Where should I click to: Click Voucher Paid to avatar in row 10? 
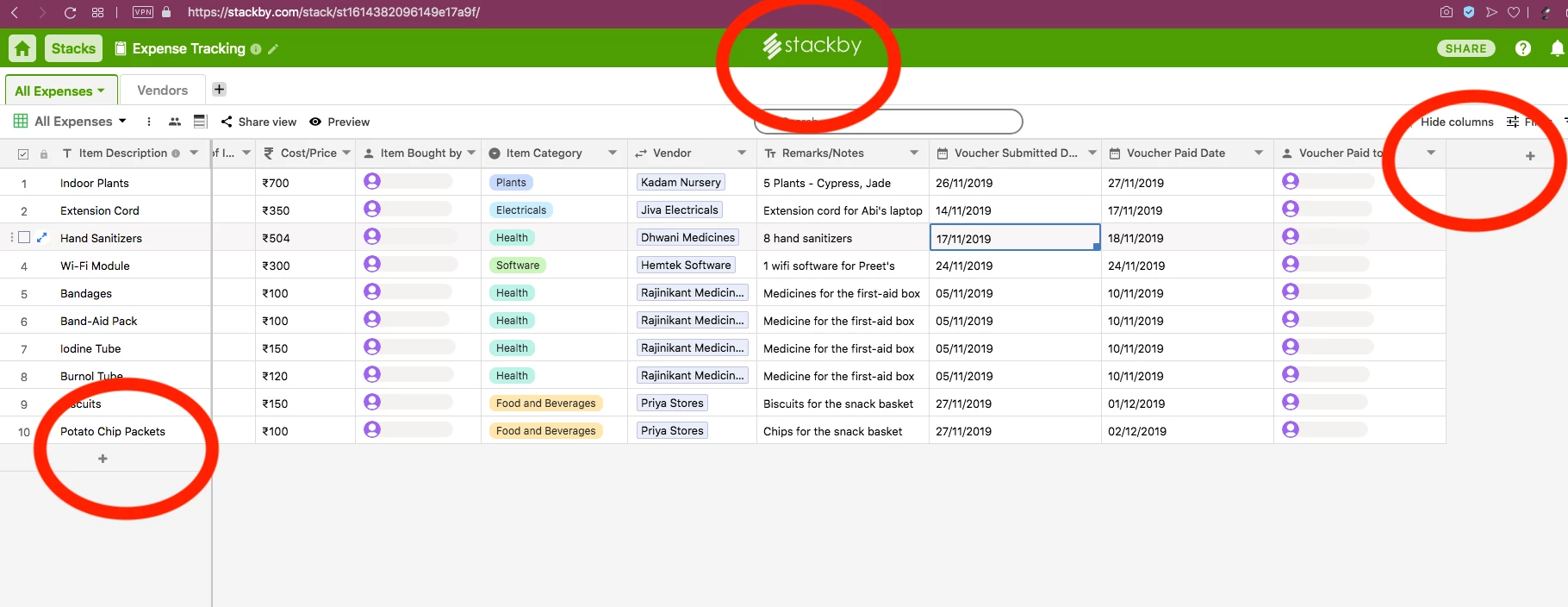pos(1291,429)
